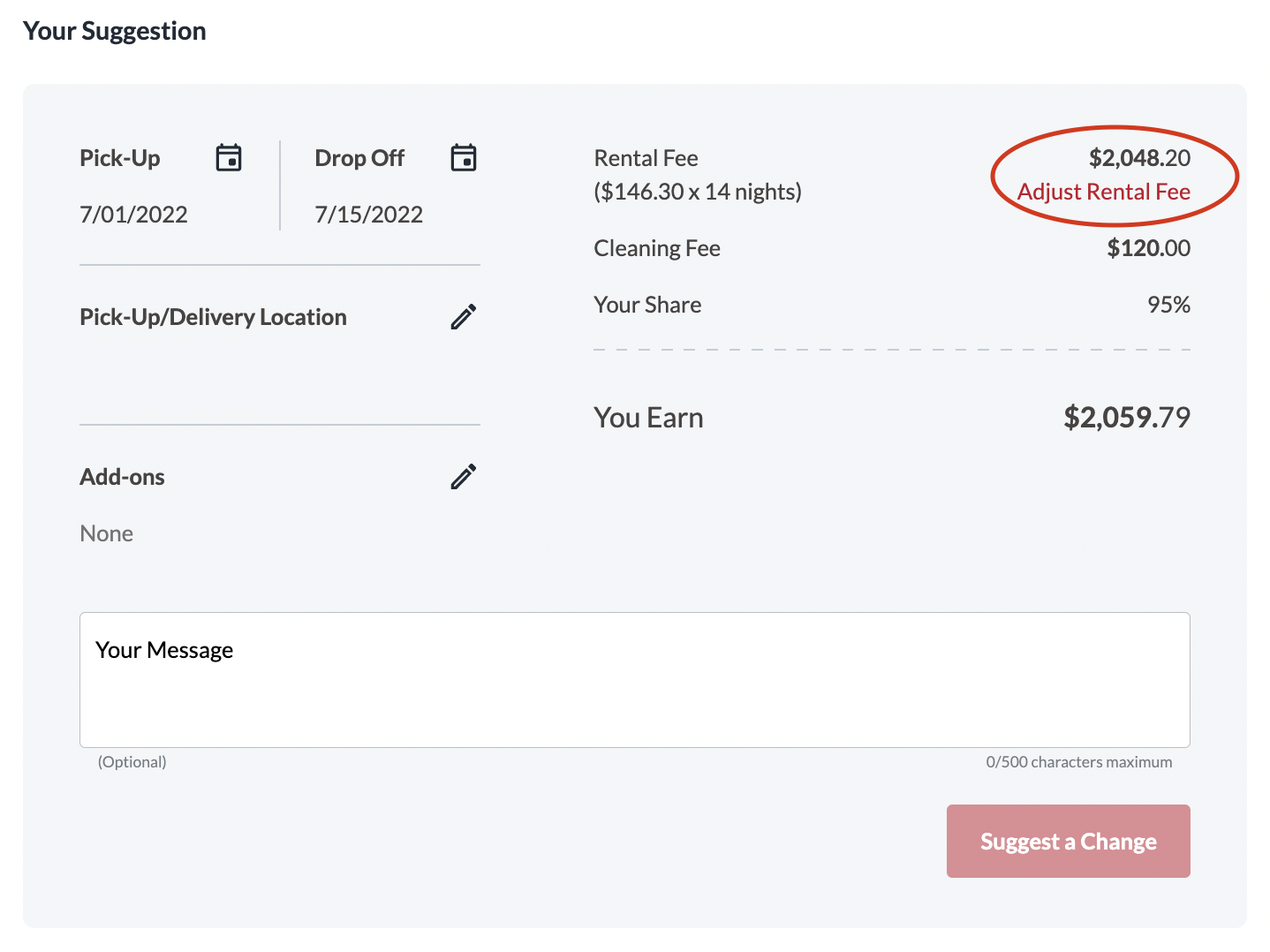Click the 0/500 characters maximum counter
This screenshot has height=952, width=1270.
coord(1079,762)
